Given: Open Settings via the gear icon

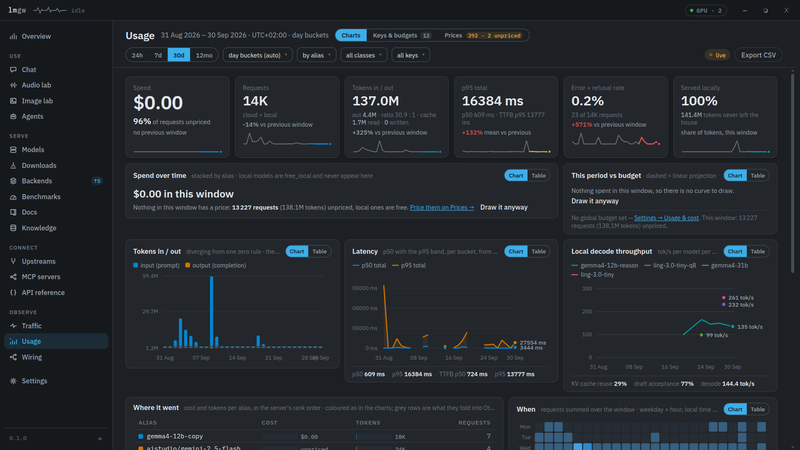Looking at the screenshot, I should coord(13,381).
